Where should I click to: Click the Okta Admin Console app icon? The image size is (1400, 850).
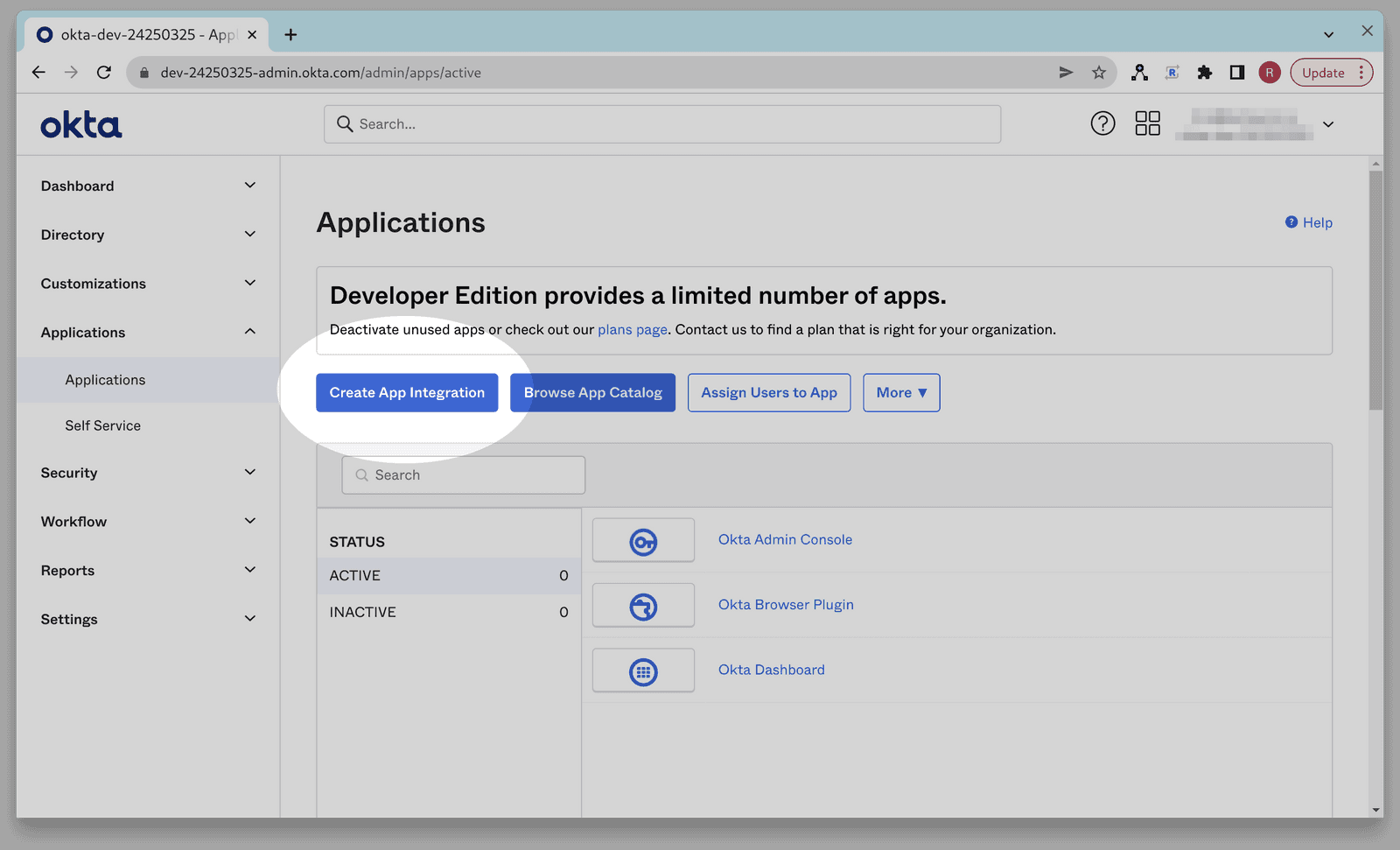[x=643, y=540]
